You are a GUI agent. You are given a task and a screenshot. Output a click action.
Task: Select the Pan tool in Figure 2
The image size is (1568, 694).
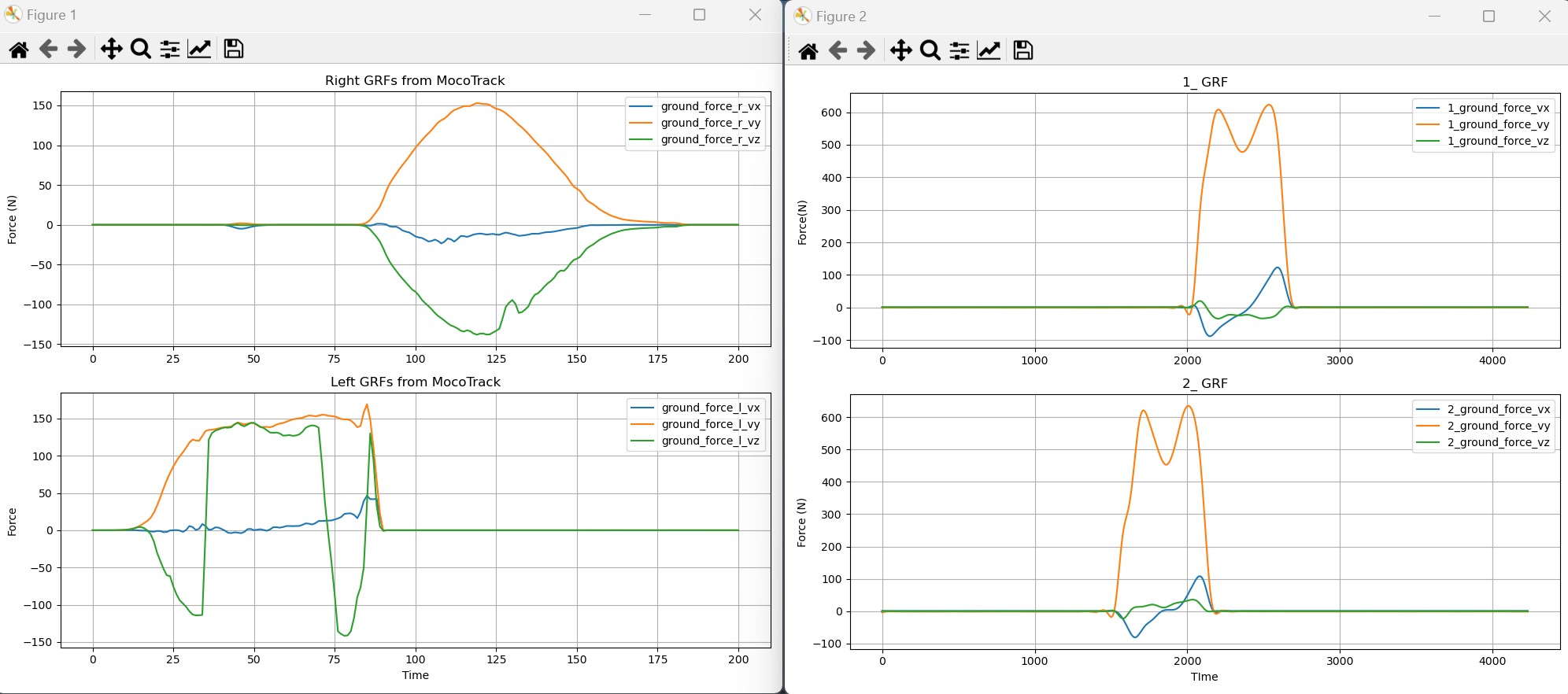[900, 51]
